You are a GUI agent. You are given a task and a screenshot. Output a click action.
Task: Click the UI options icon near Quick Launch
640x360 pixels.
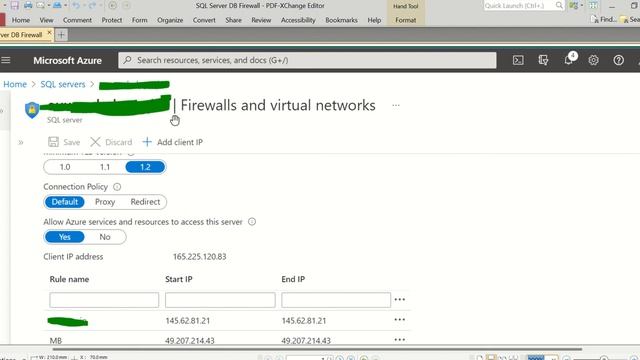[574, 5]
